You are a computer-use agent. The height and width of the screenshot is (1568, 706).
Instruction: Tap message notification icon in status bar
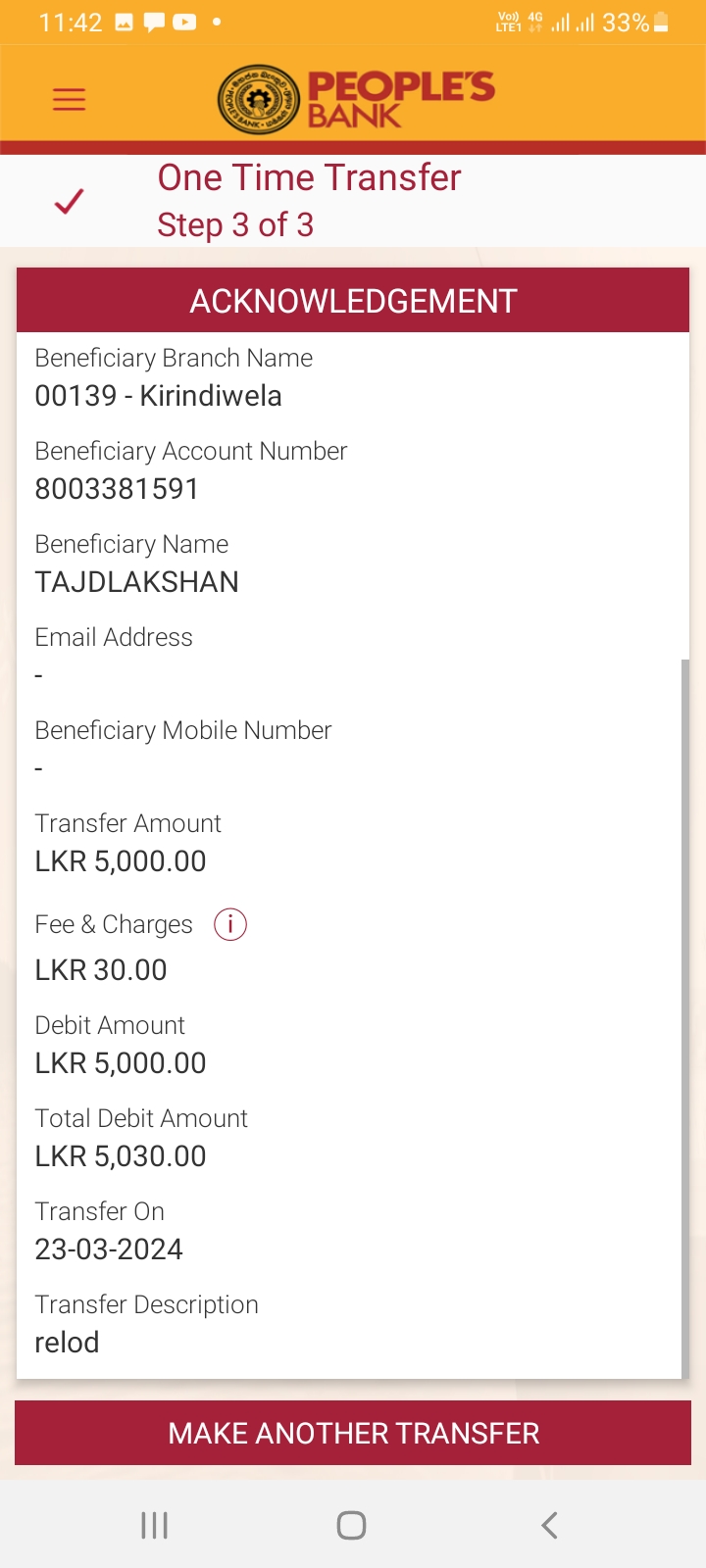154,23
